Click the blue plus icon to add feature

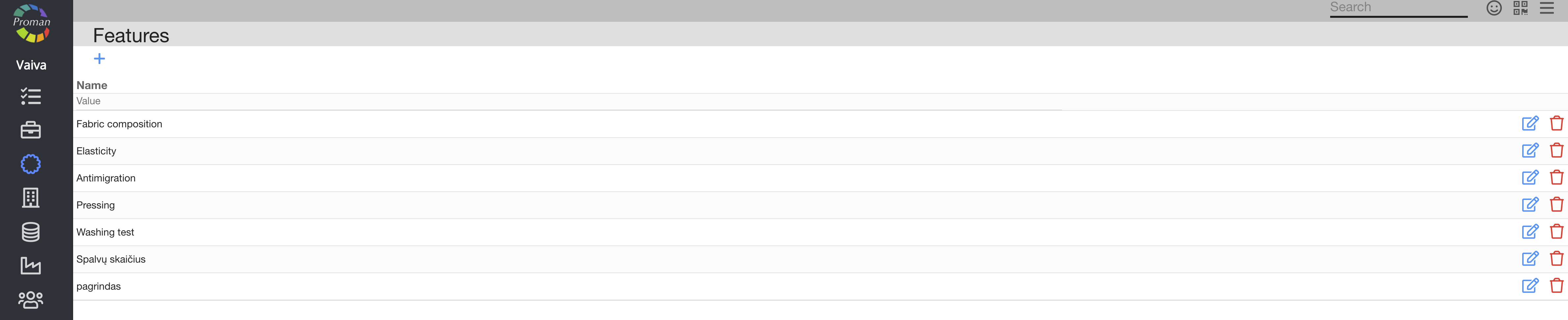pos(99,58)
